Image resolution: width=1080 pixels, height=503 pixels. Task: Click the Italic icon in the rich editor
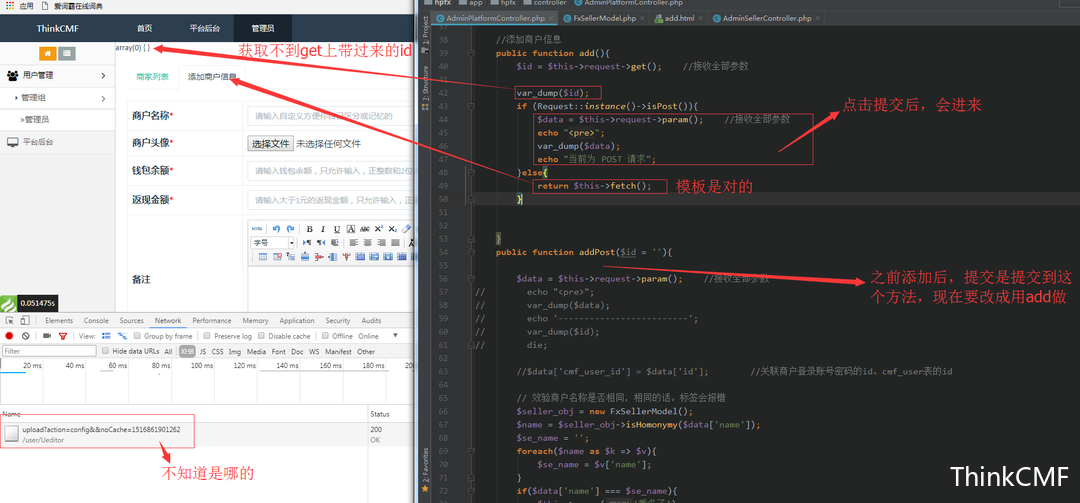(323, 229)
